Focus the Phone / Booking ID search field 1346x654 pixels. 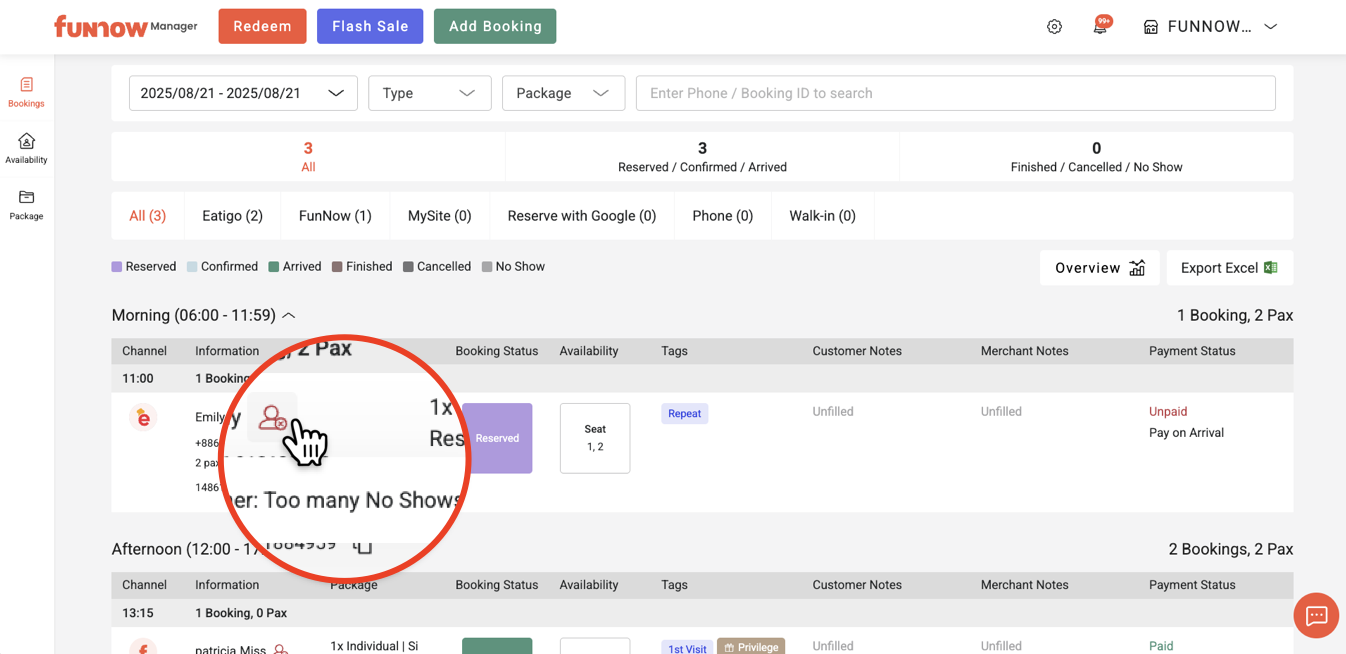955,93
